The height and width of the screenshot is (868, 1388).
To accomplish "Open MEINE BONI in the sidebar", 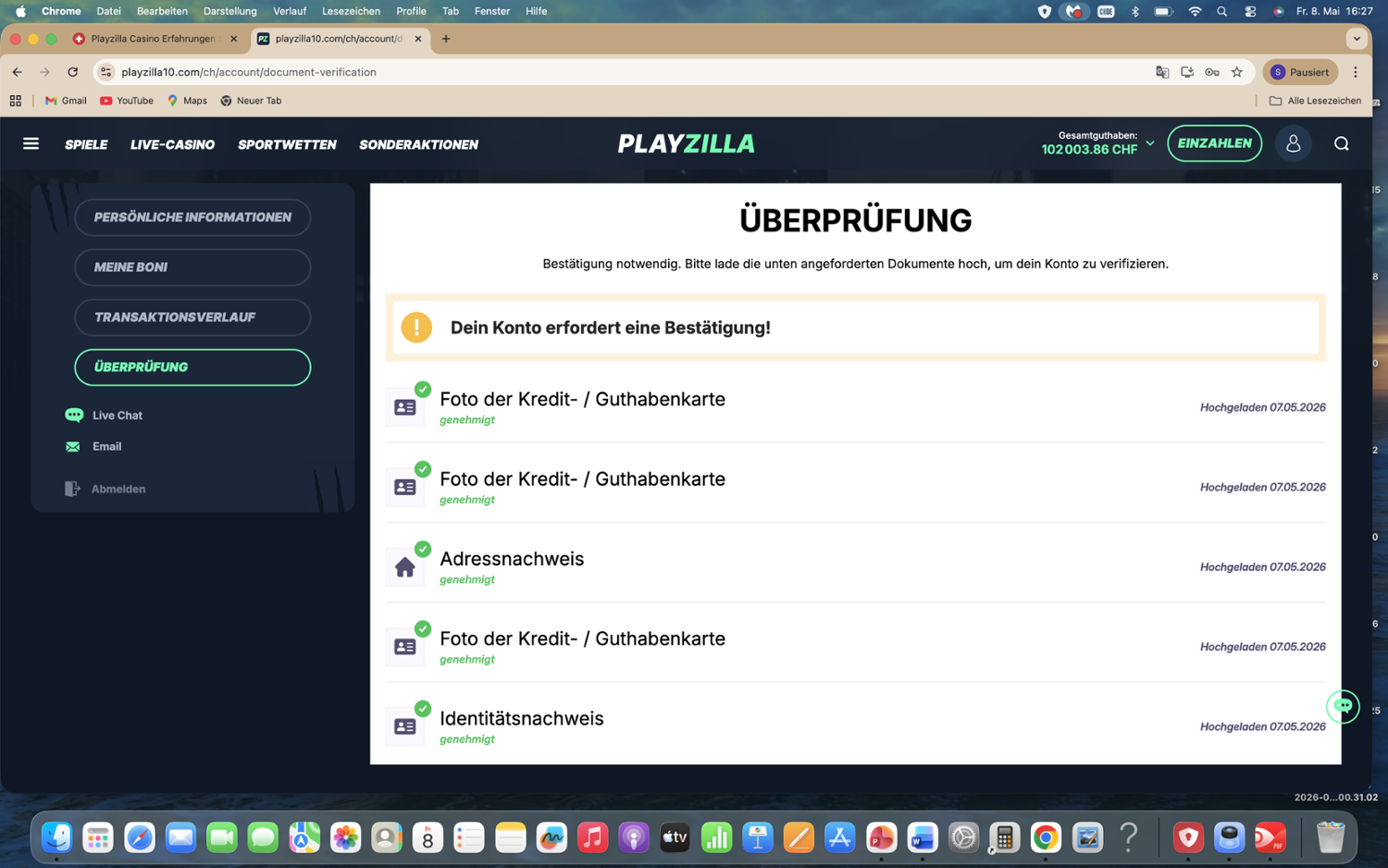I will coord(192,267).
